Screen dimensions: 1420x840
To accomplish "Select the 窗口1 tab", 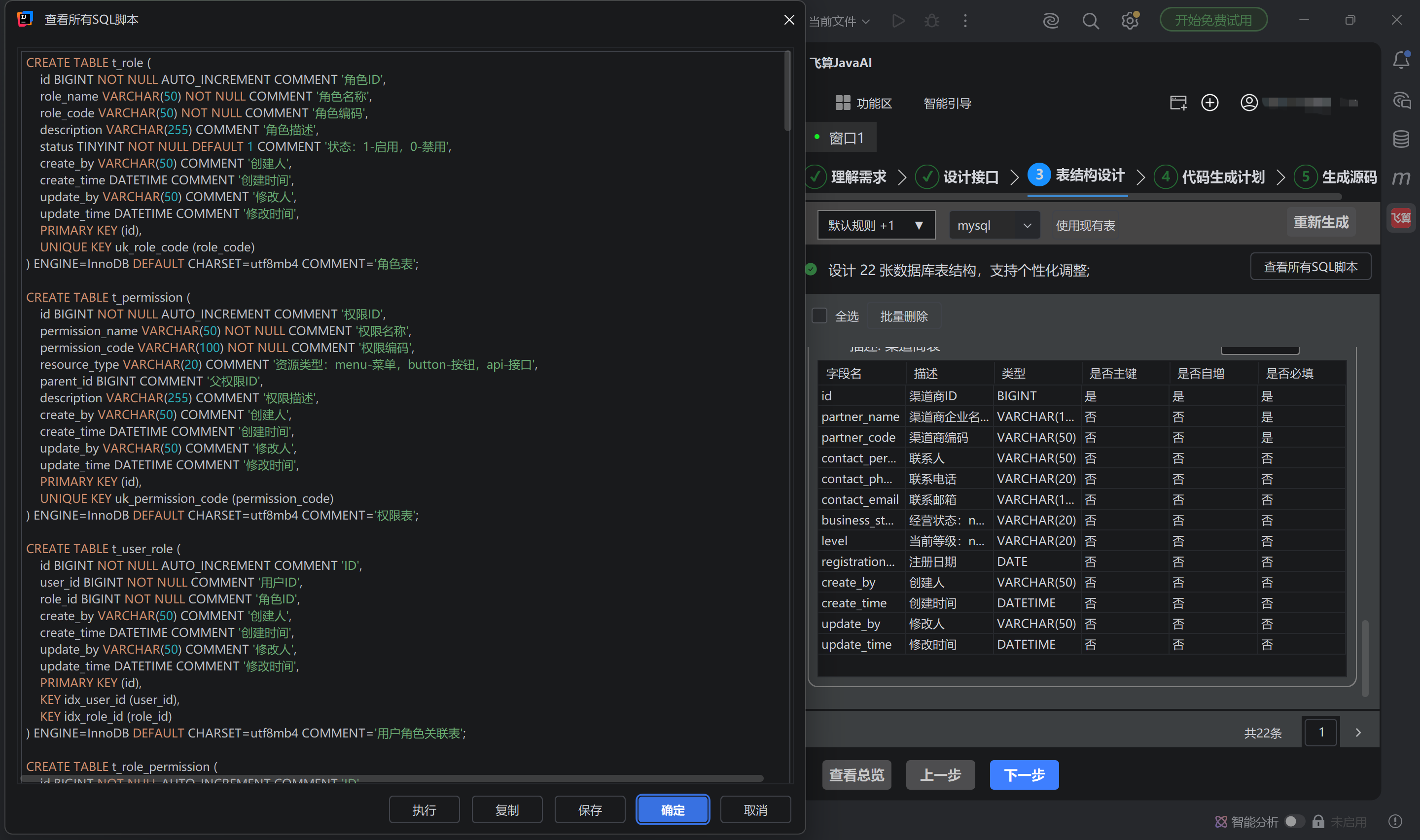I will tap(841, 138).
